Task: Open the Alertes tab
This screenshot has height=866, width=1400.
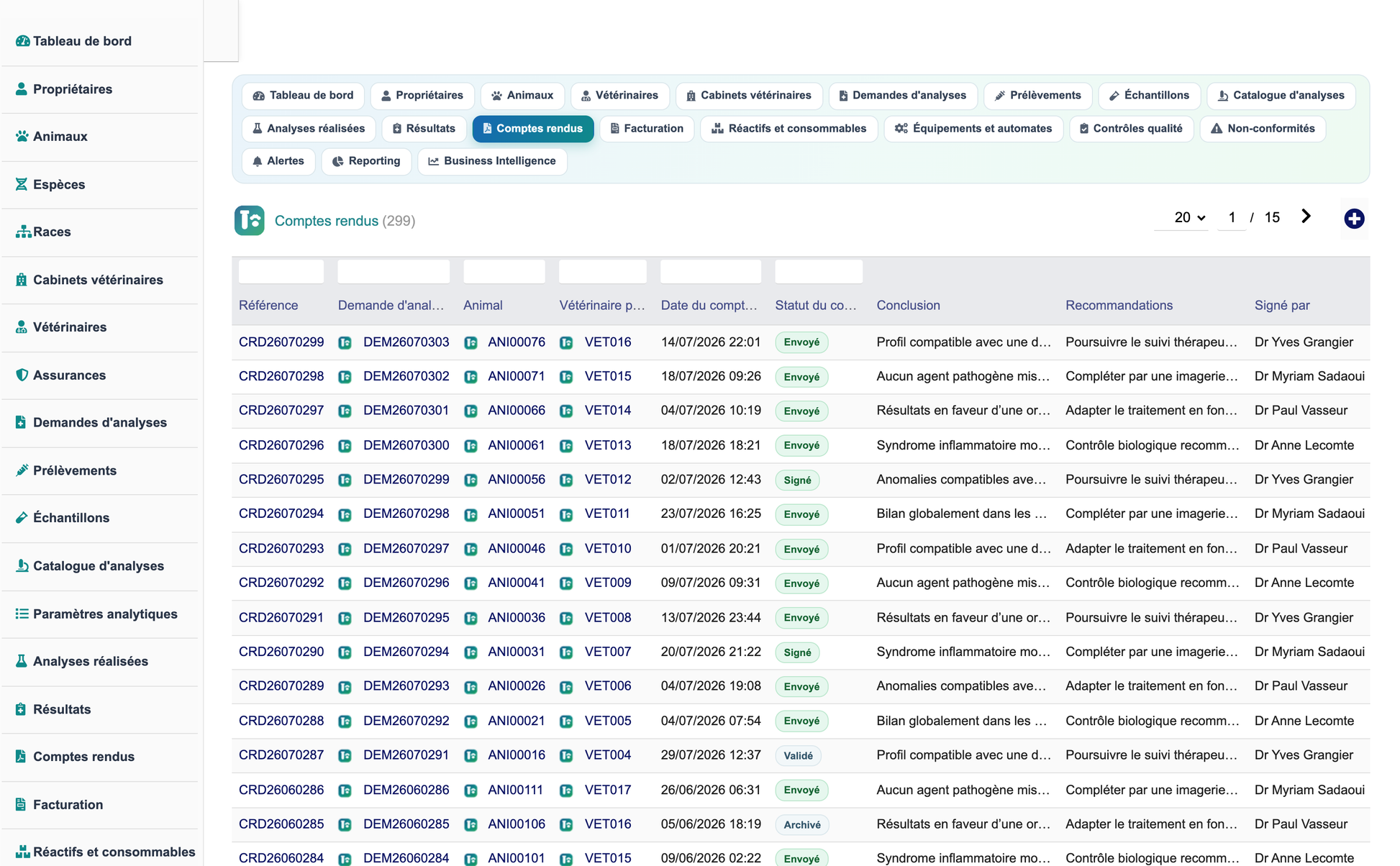Action: coord(278,161)
